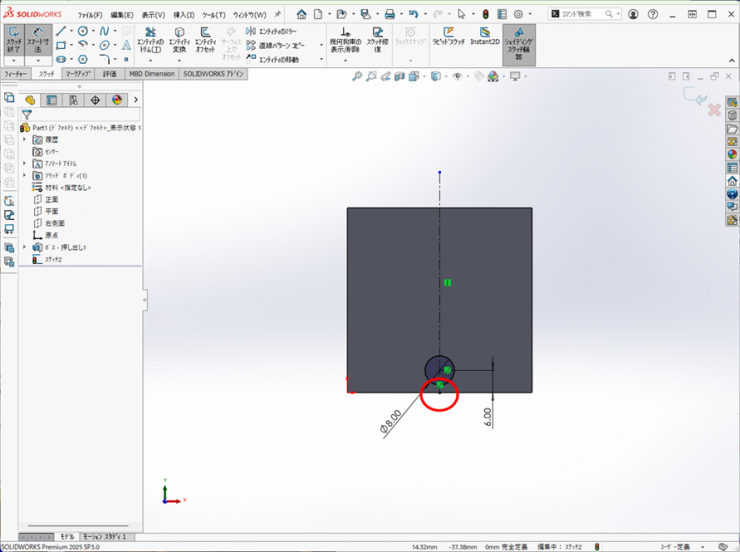Click the rebuild traffic light icon
The image size is (740, 552).
486,14
